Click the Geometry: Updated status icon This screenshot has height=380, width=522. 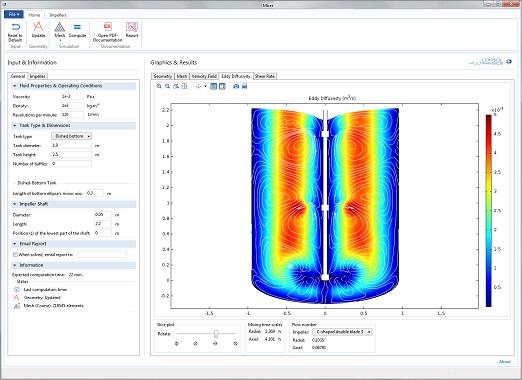point(17,298)
